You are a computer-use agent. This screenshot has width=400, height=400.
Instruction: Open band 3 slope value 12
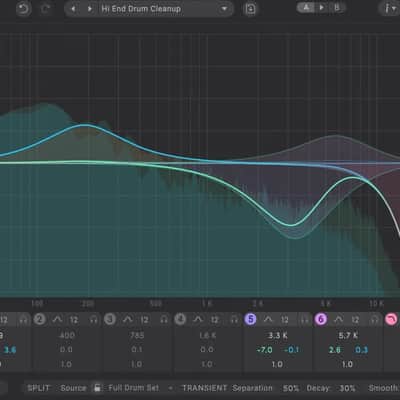[x=144, y=320]
